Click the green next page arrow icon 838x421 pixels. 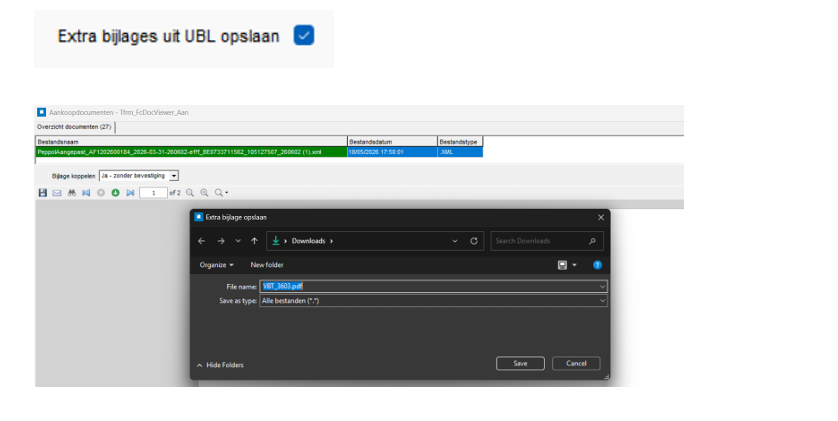coord(115,193)
